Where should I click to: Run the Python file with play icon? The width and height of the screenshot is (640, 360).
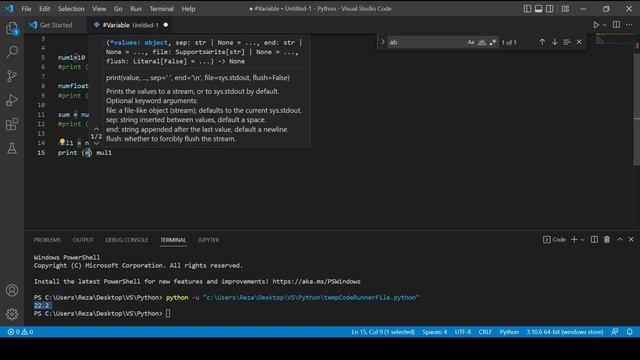click(x=596, y=25)
